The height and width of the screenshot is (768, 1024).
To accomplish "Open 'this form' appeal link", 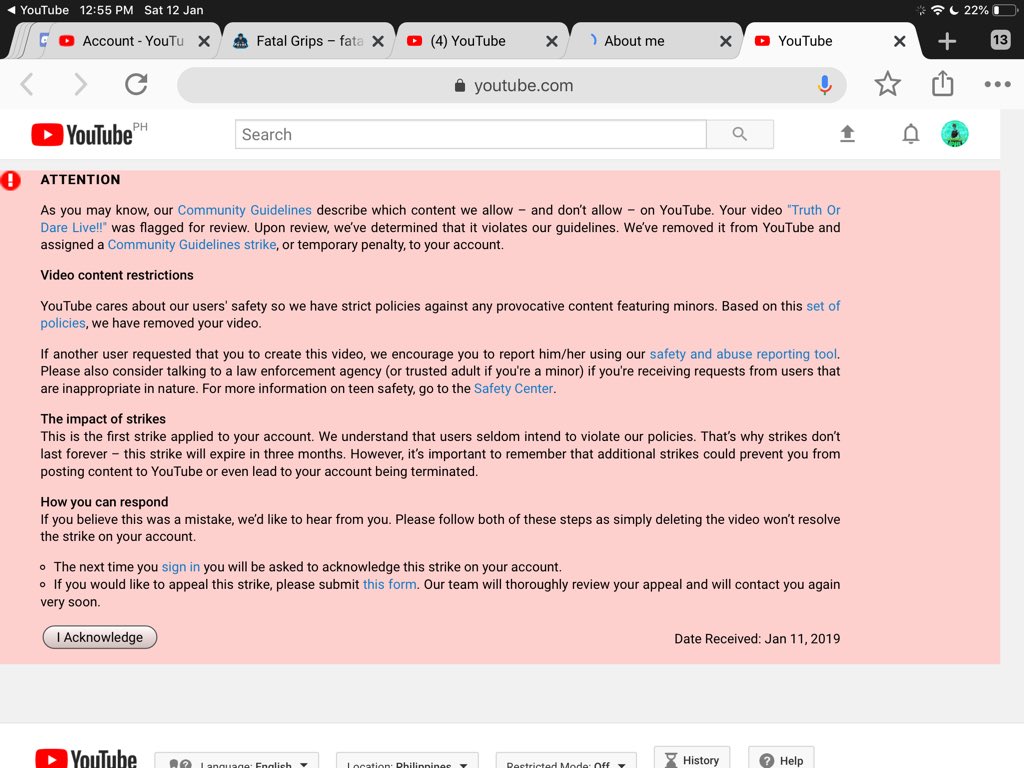I will coord(389,584).
